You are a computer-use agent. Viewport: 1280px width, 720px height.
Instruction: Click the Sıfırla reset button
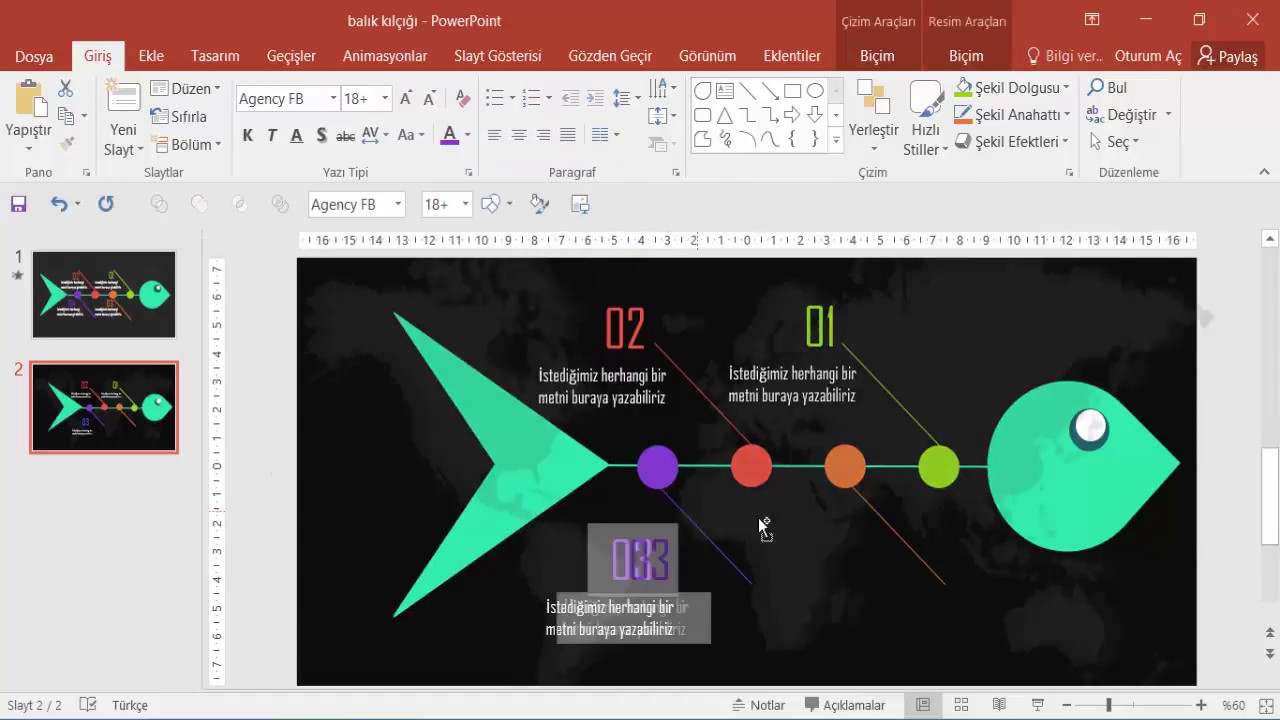point(179,116)
